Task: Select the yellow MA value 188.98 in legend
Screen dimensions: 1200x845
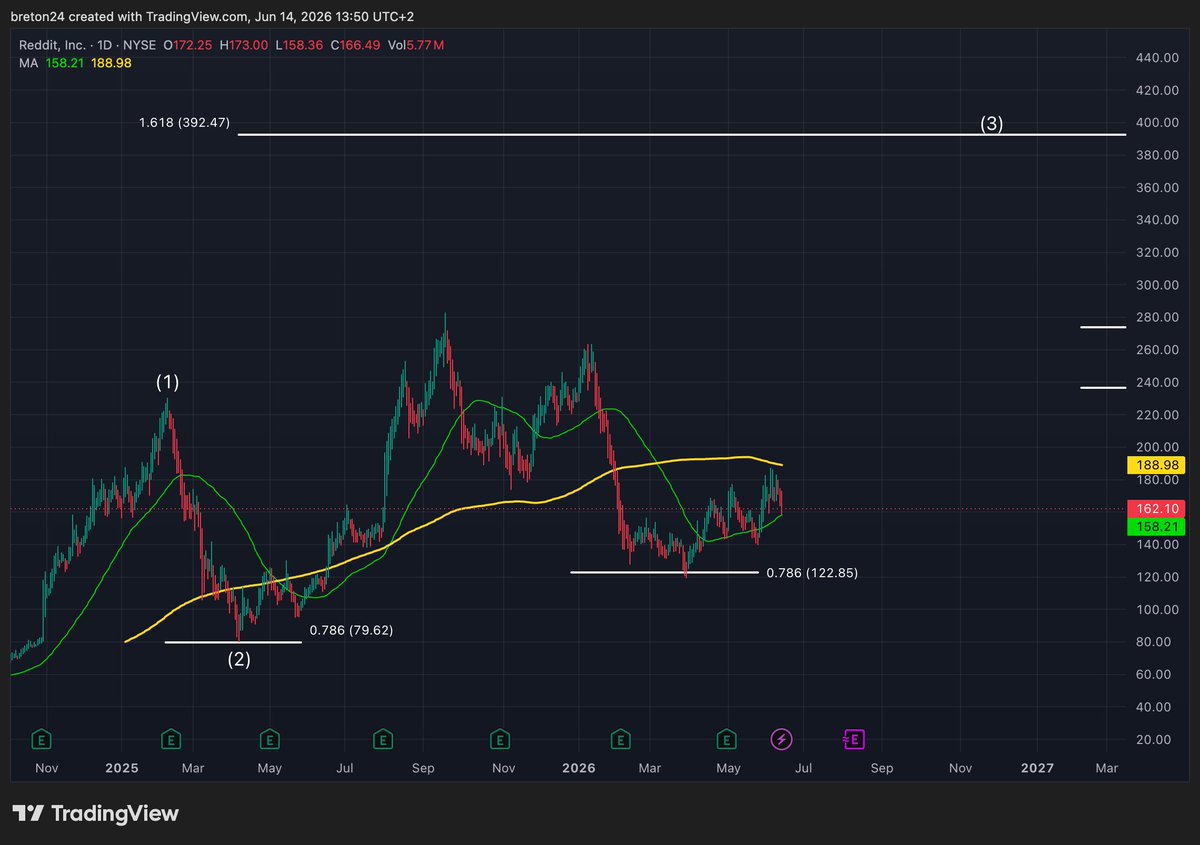Action: tap(112, 63)
